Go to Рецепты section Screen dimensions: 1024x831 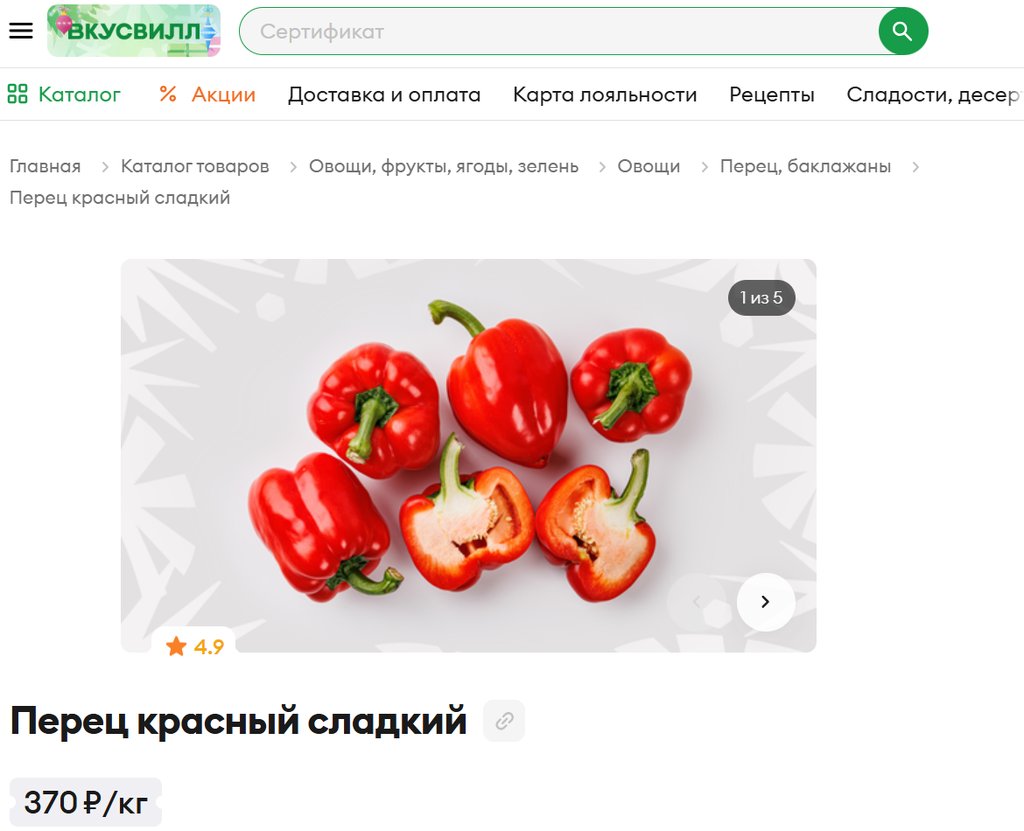pyautogui.click(x=772, y=95)
